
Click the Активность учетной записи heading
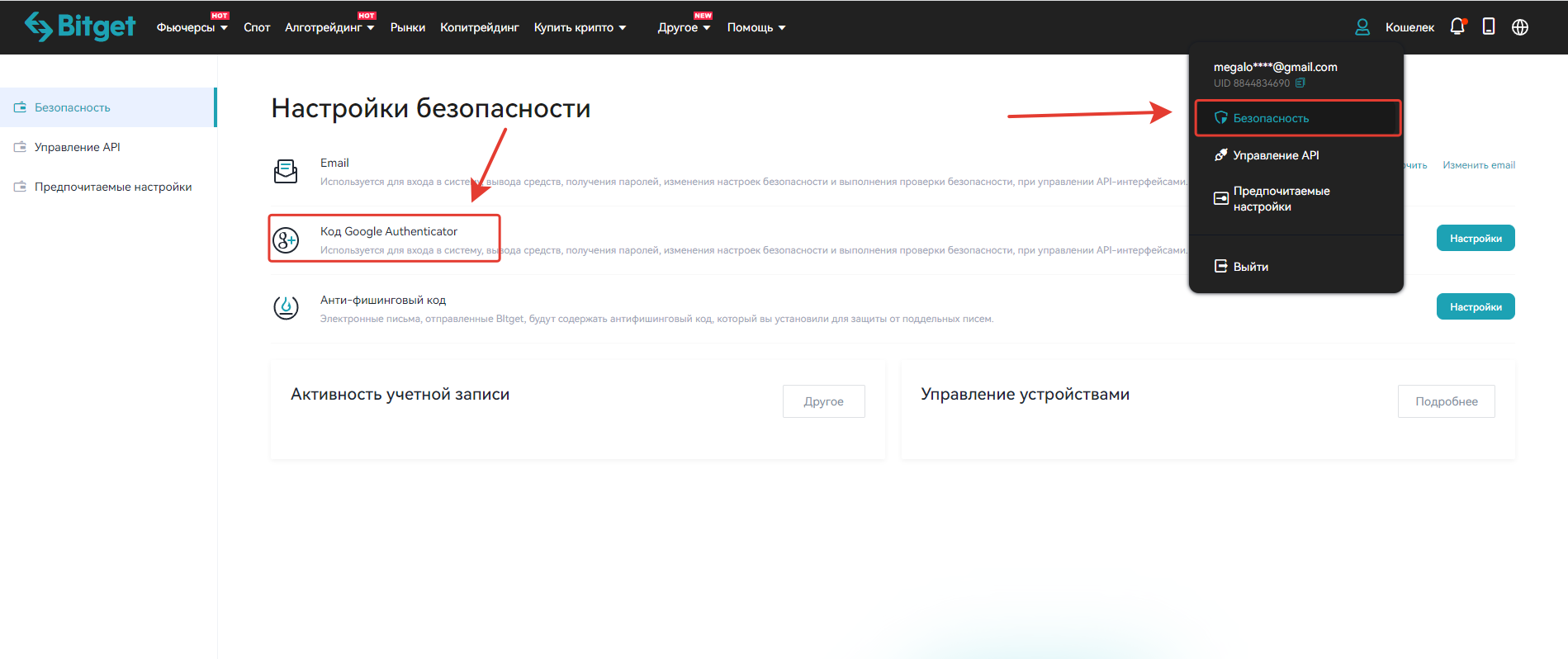coord(400,394)
